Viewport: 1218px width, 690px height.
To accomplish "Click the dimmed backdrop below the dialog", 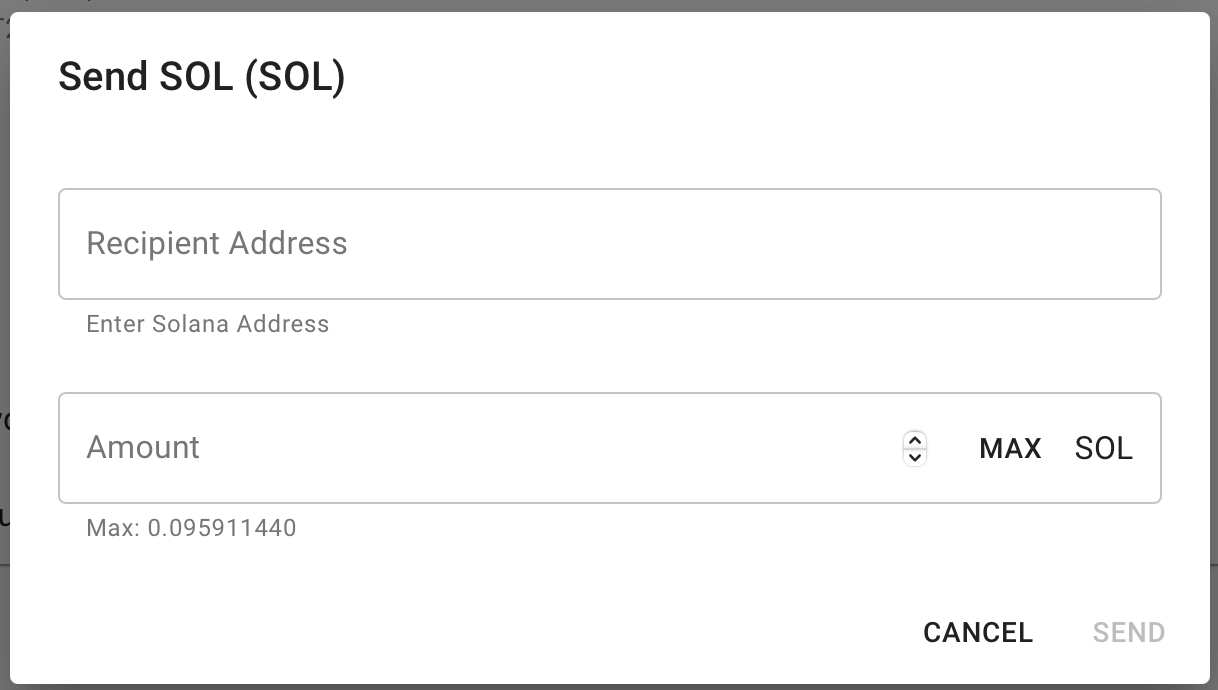I will pyautogui.click(x=600, y=687).
